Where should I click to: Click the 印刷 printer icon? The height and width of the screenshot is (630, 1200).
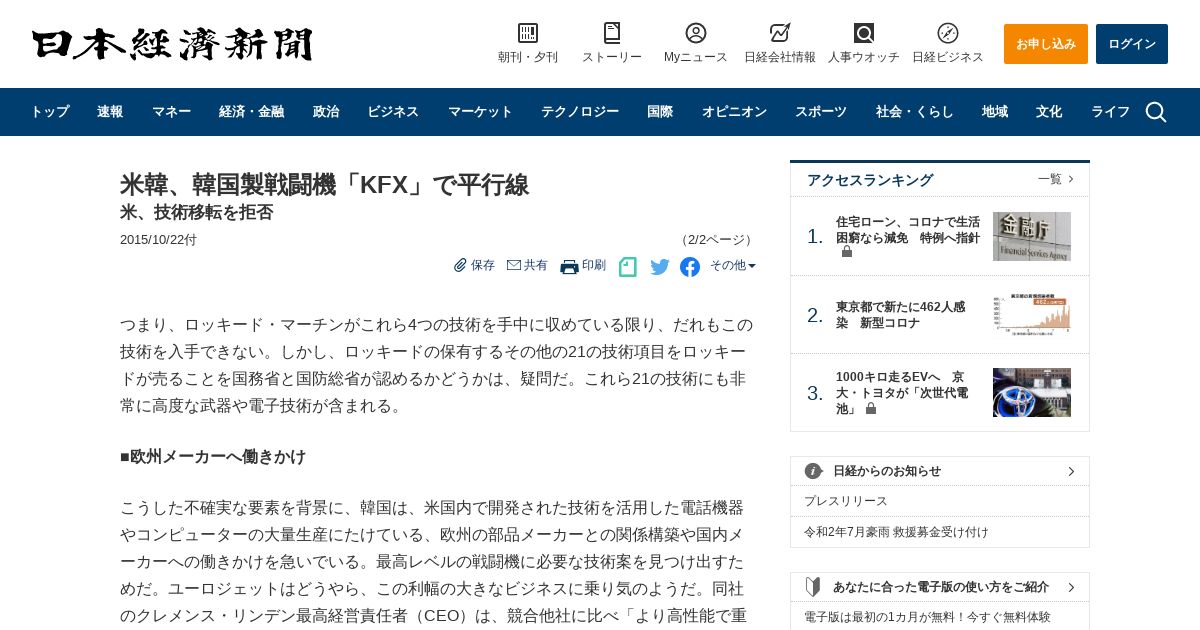coord(569,267)
